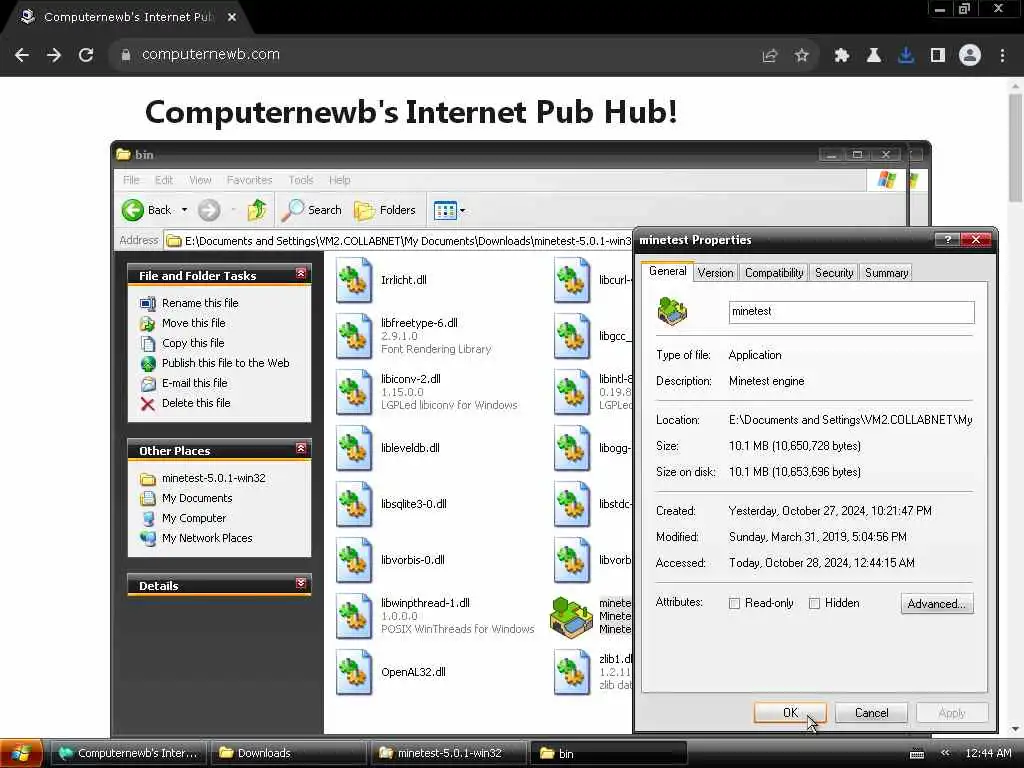Screen dimensions: 1024x768
Task: Open My Computer in Other Places
Action: click(194, 518)
